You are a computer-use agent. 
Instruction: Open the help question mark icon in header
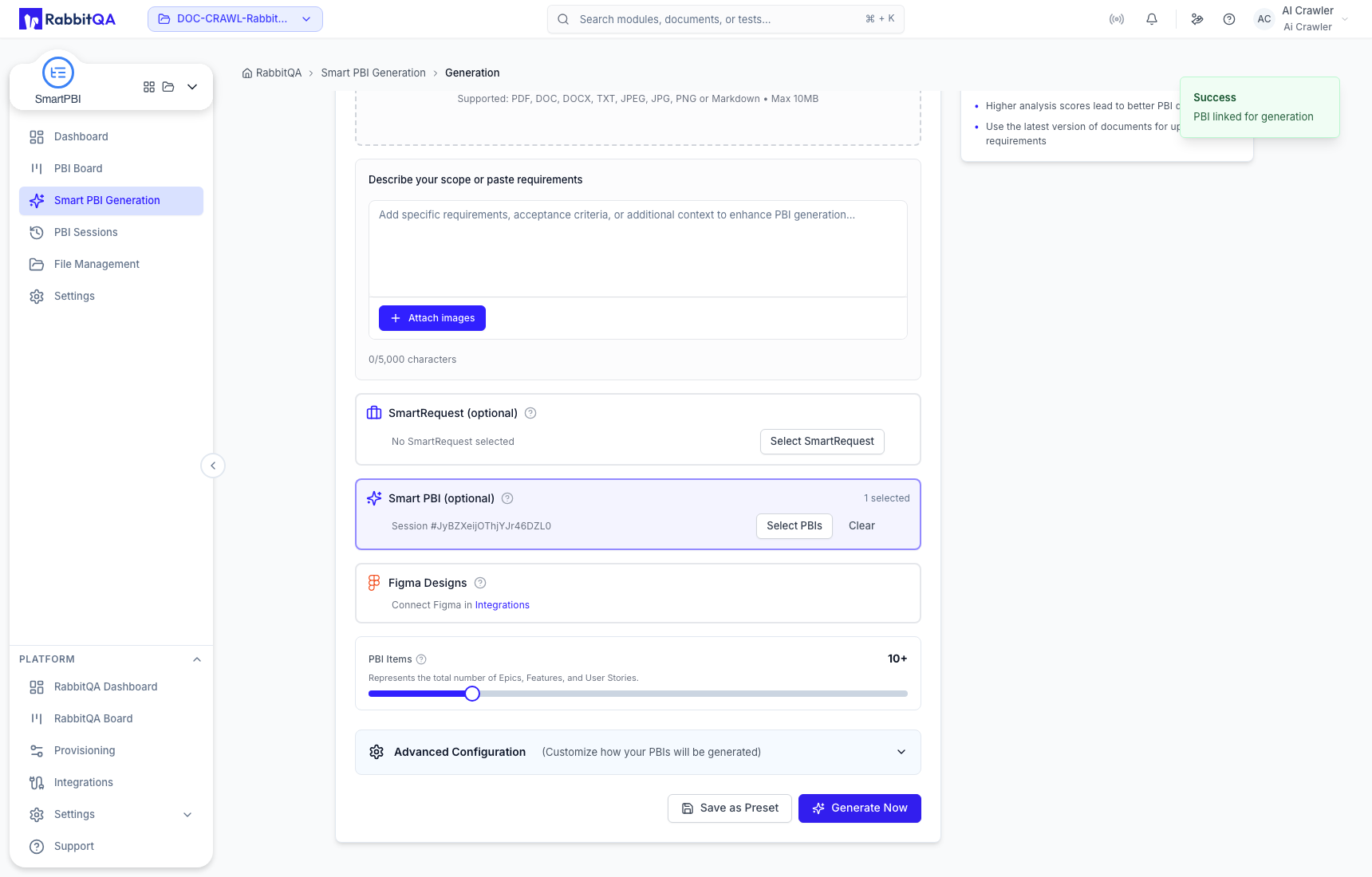(1229, 19)
